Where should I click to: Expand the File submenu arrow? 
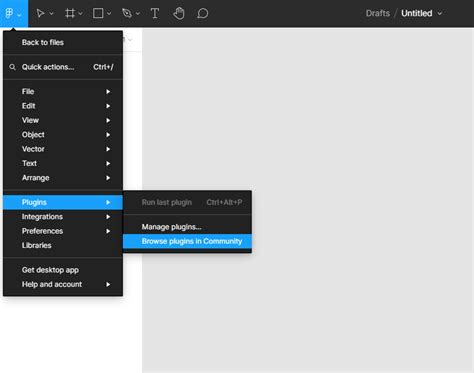(x=108, y=91)
